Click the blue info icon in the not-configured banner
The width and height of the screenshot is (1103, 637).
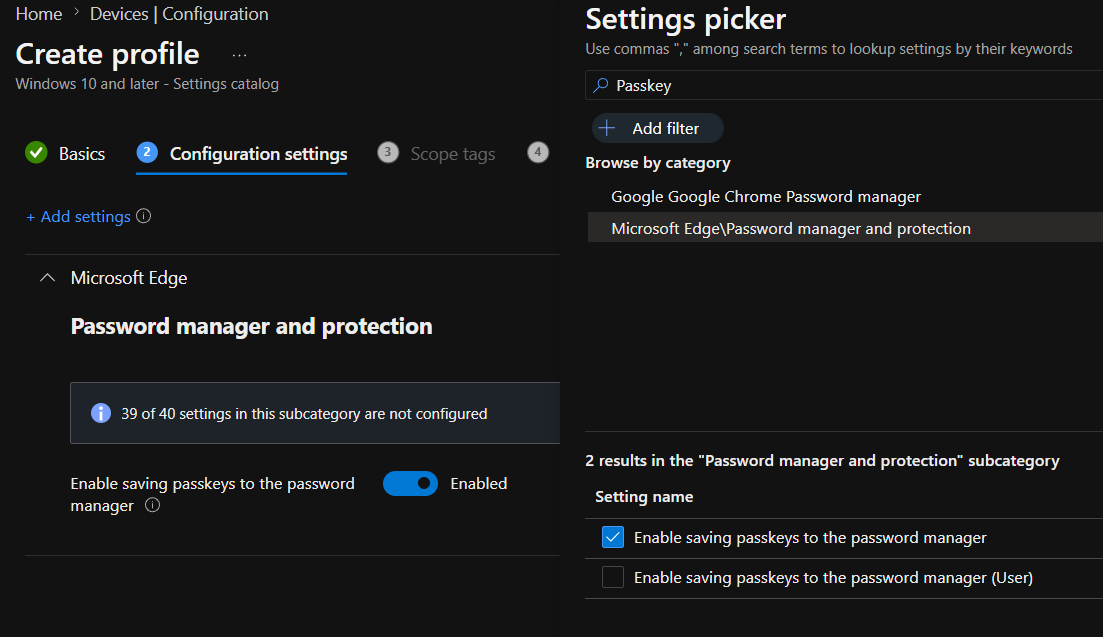pos(101,413)
